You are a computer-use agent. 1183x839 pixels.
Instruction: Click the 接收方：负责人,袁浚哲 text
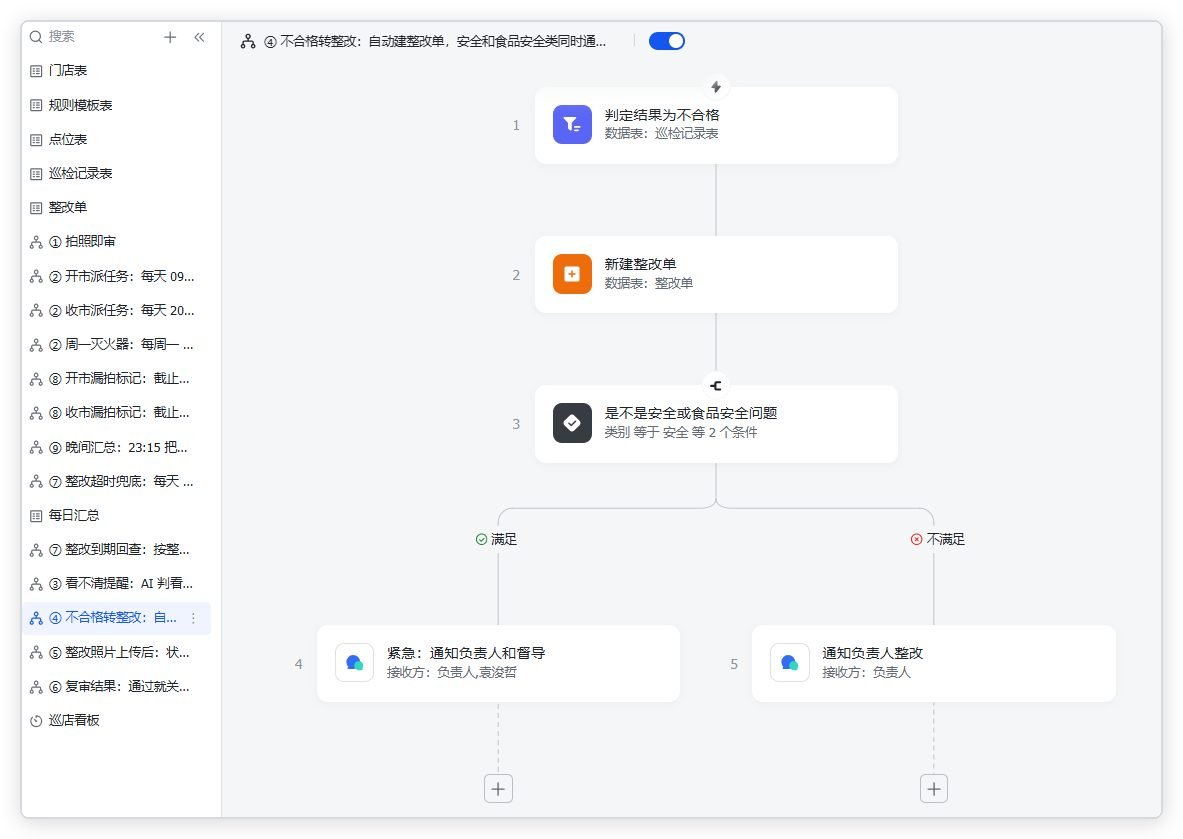(452, 673)
